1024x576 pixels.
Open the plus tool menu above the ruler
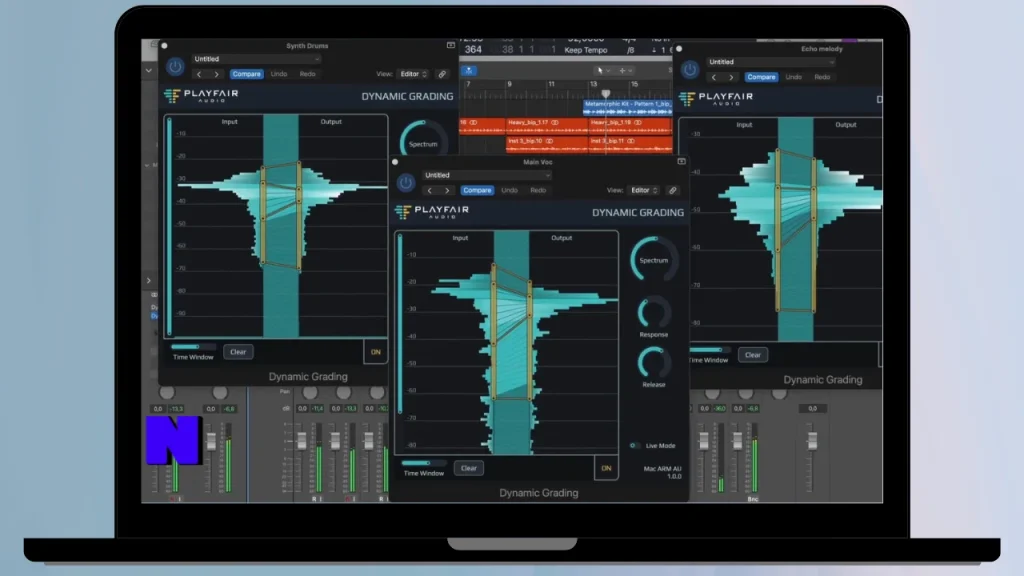626,71
